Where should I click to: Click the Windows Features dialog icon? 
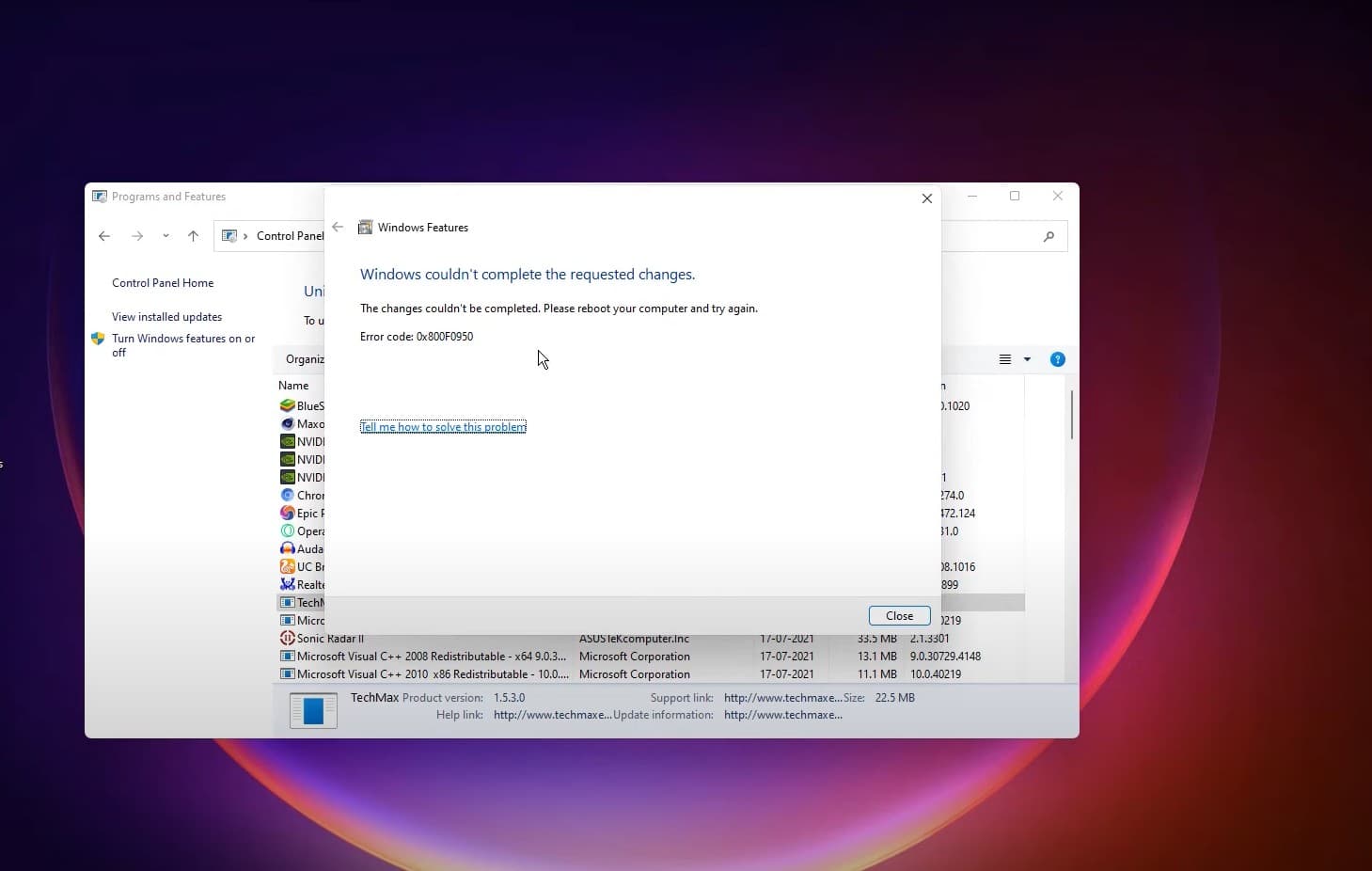pos(366,227)
